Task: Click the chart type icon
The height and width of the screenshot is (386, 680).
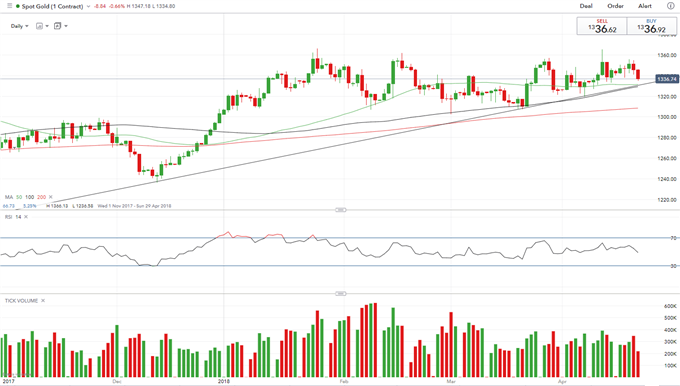Action: (39, 26)
